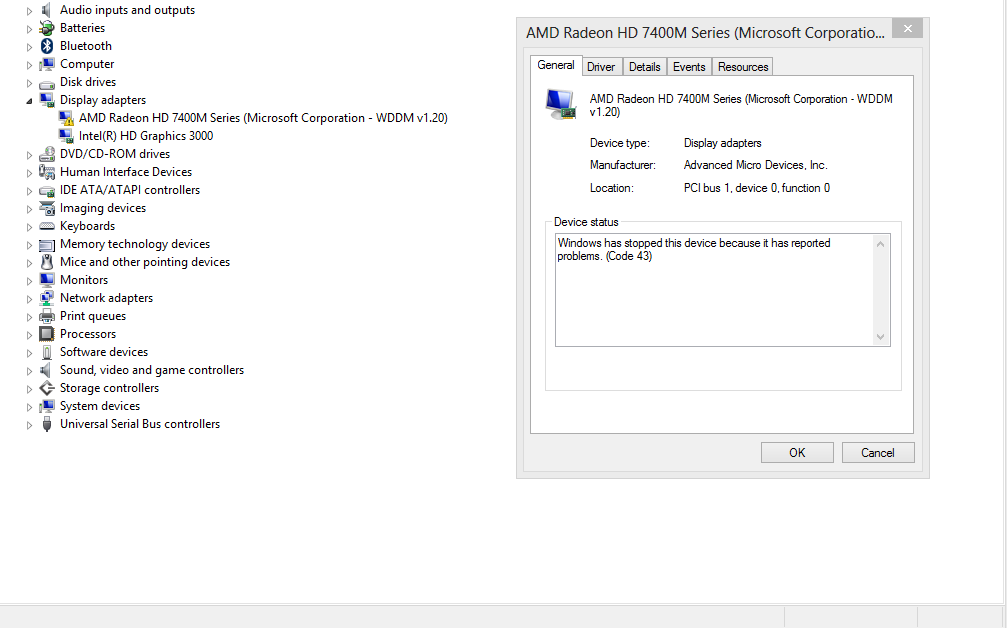Viewport: 1007px width, 628px height.
Task: Click the Device status scroll up arrow
Action: 880,244
